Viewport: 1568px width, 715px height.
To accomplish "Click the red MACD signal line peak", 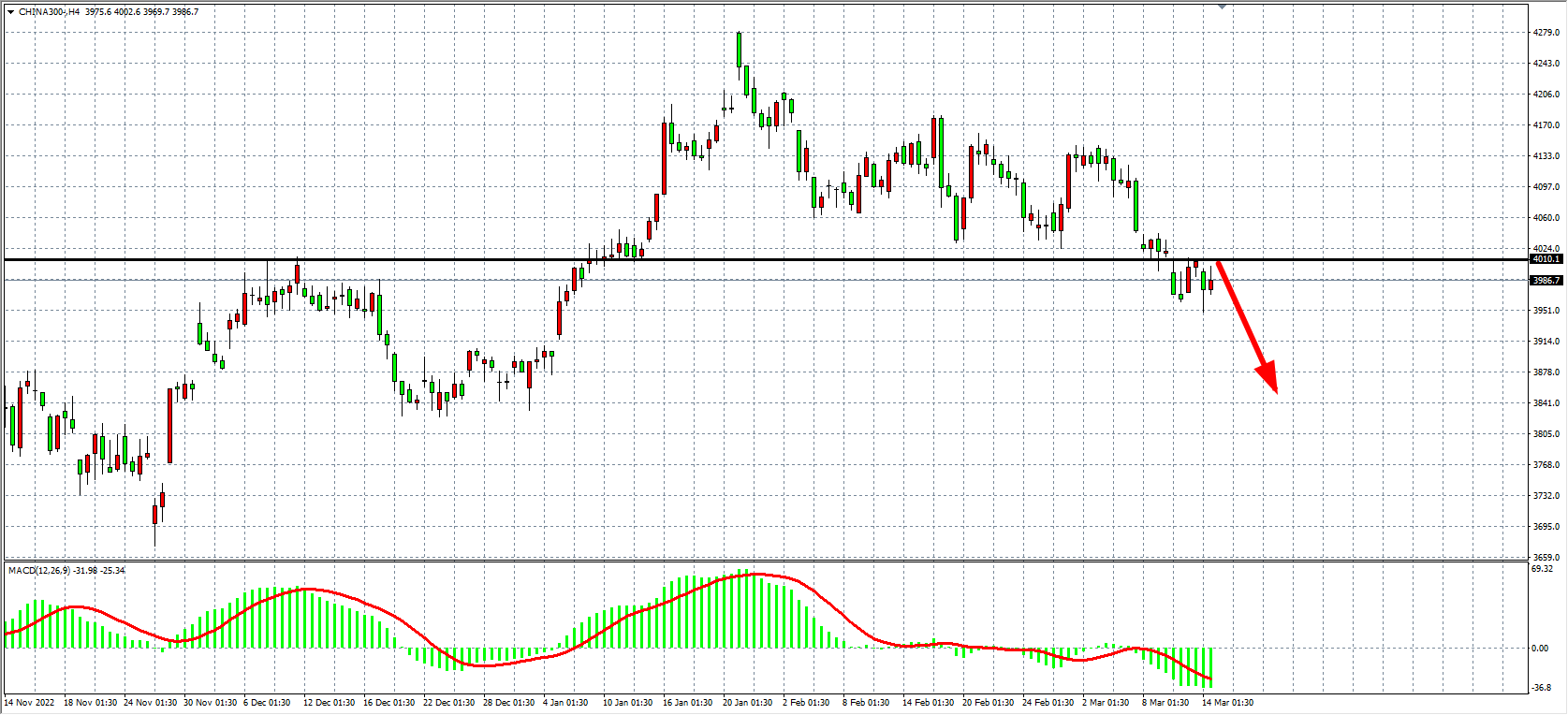I will point(760,574).
